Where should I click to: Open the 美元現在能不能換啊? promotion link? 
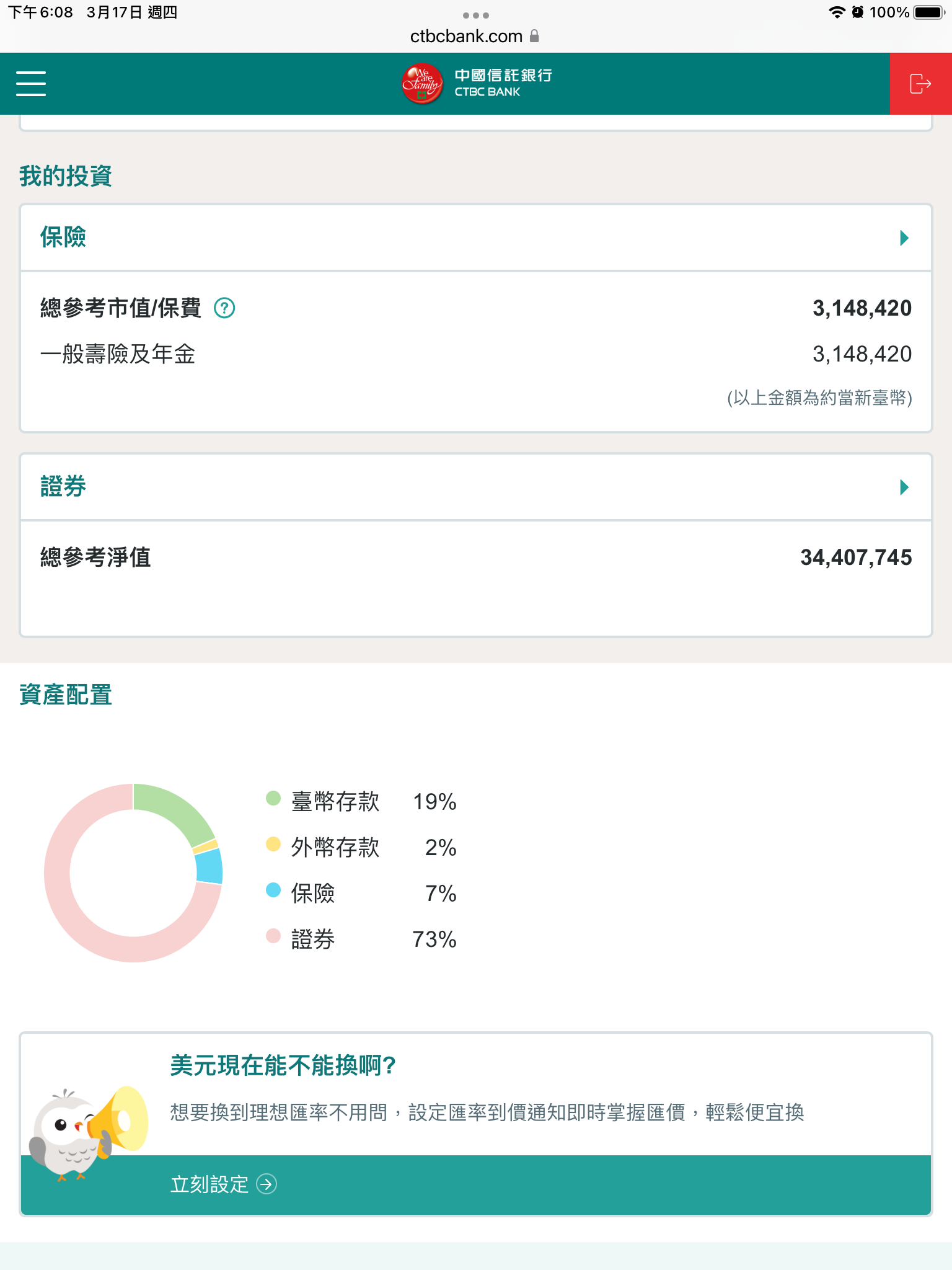click(x=283, y=1065)
